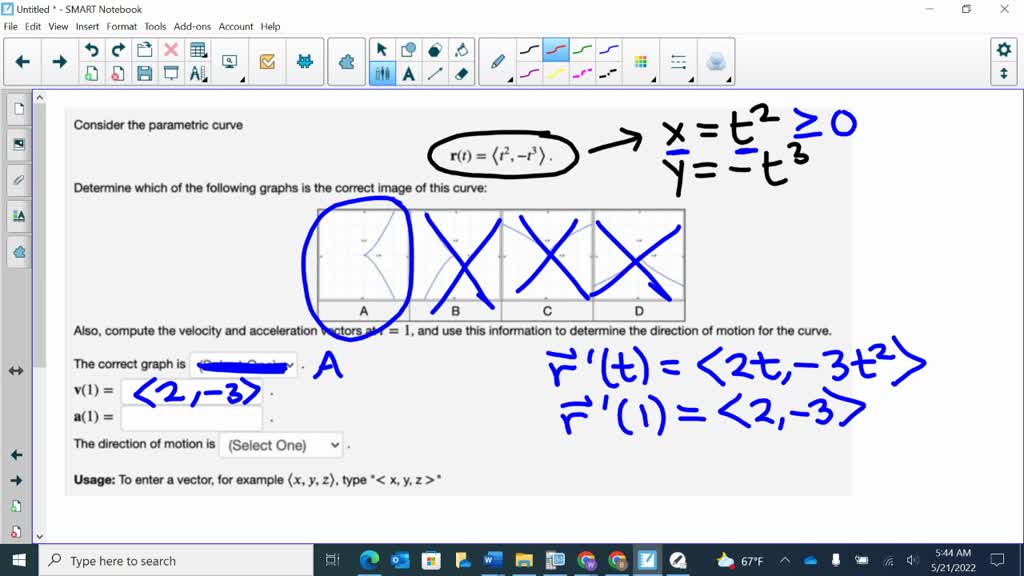Open the screen capture tool
The width and height of the screenshot is (1024, 576).
[x=231, y=62]
